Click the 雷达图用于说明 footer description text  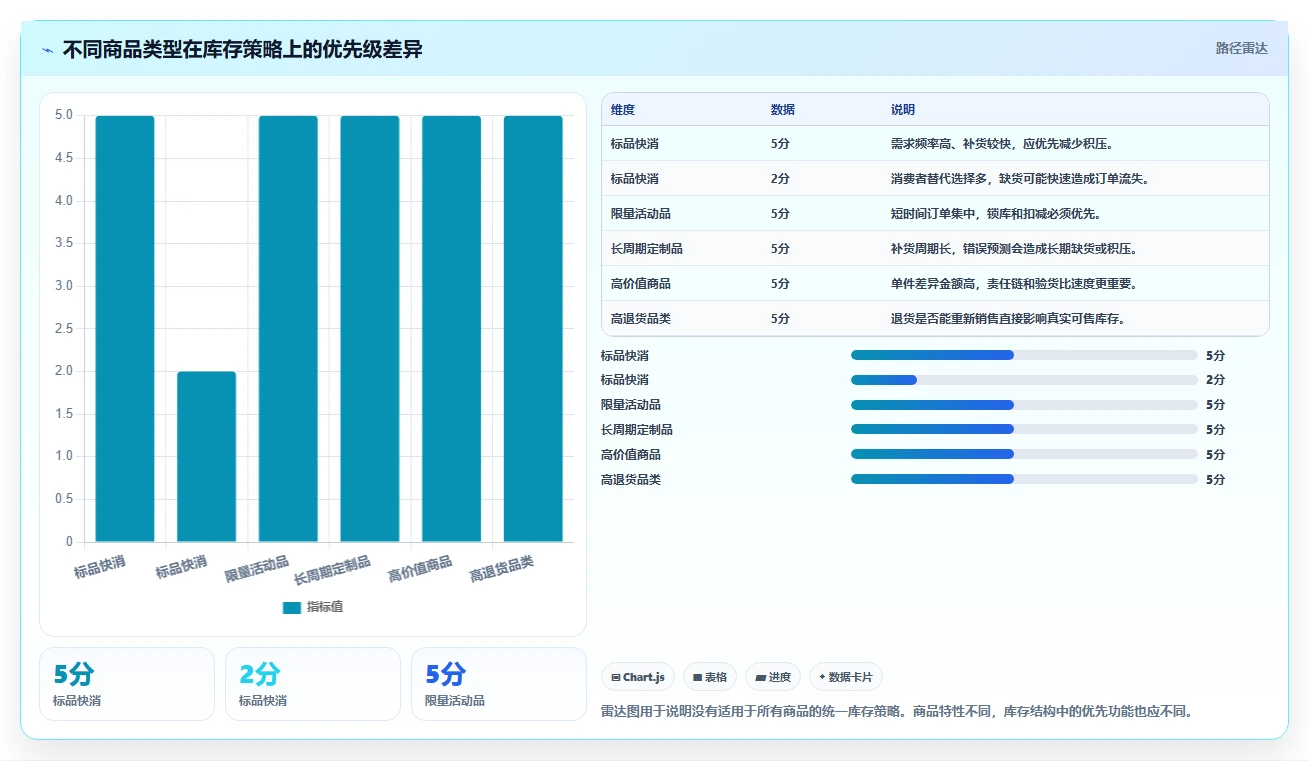tap(897, 712)
